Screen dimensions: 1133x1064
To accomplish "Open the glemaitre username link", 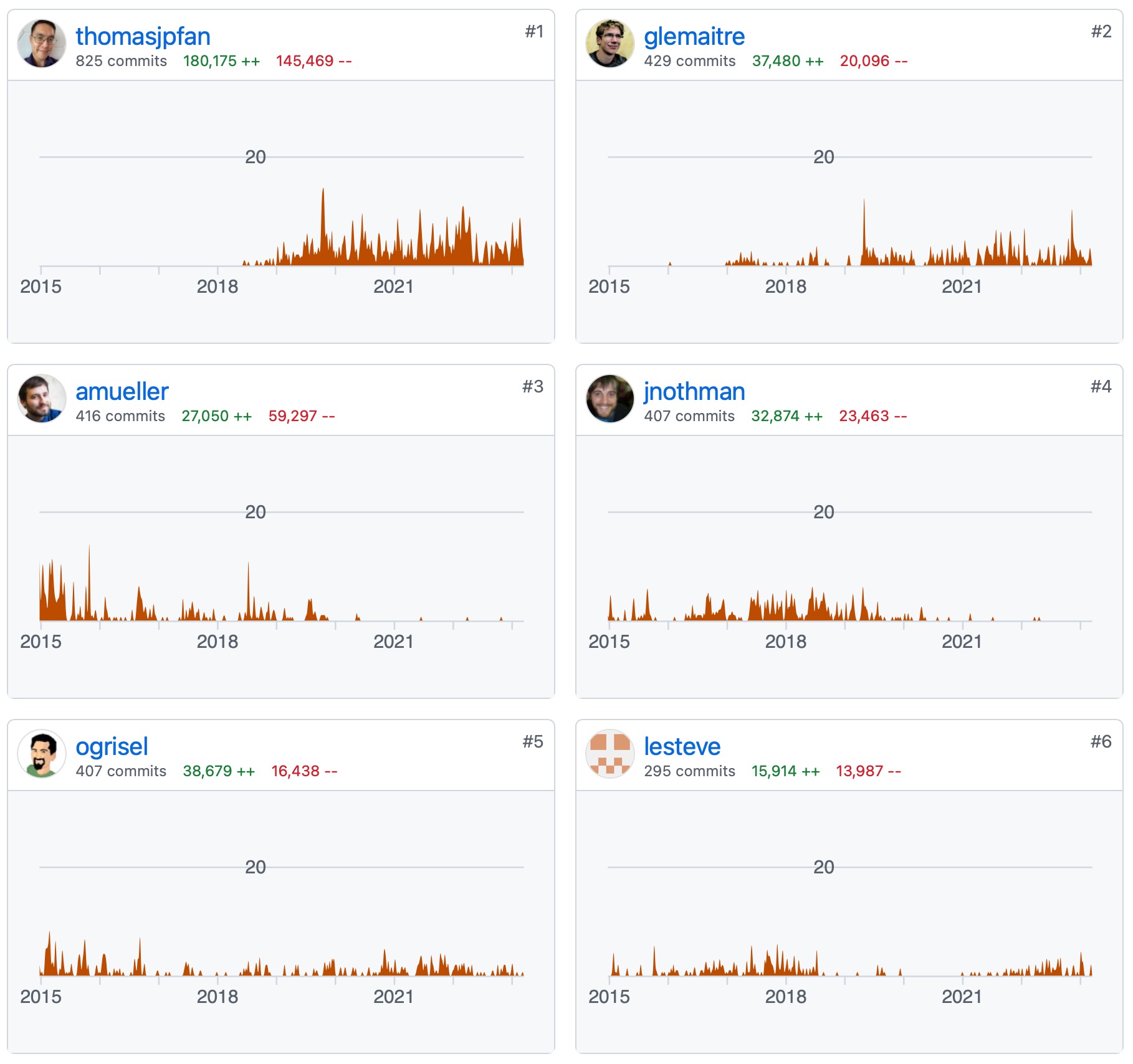I will tap(694, 36).
